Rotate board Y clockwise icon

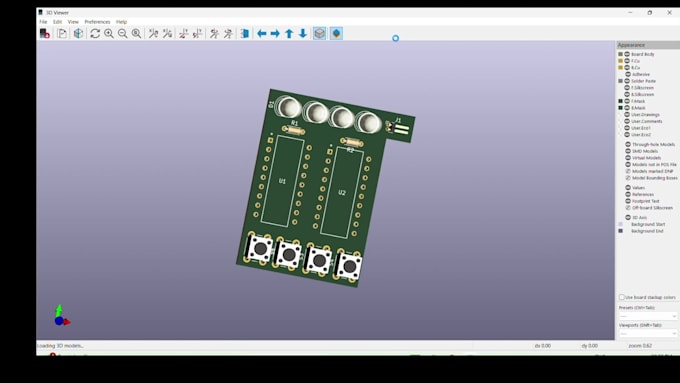point(184,33)
